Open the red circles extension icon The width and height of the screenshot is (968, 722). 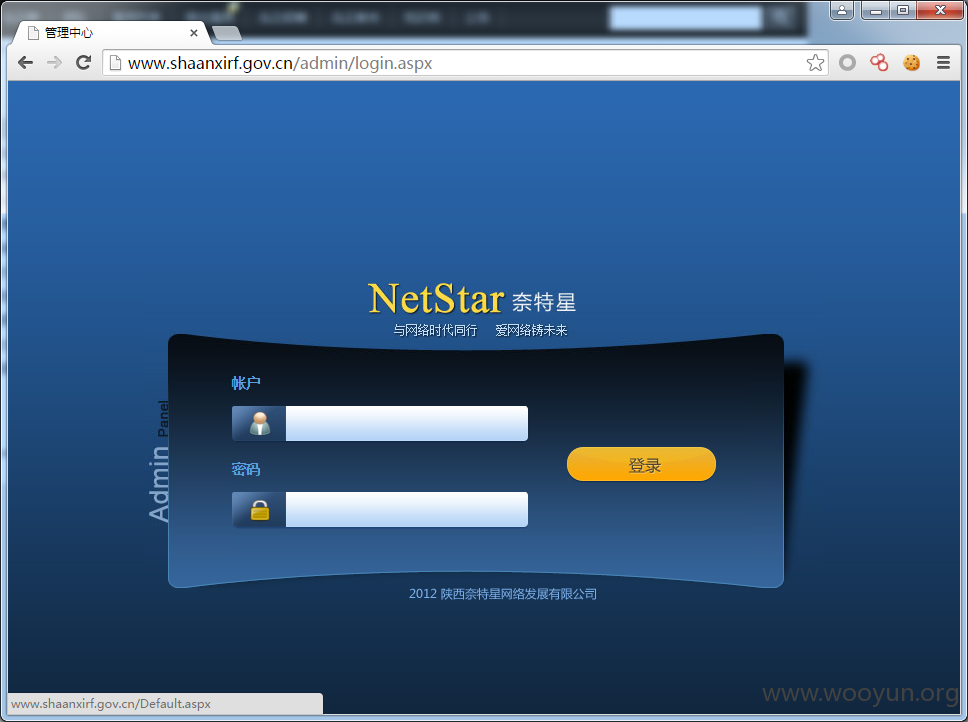pos(879,62)
